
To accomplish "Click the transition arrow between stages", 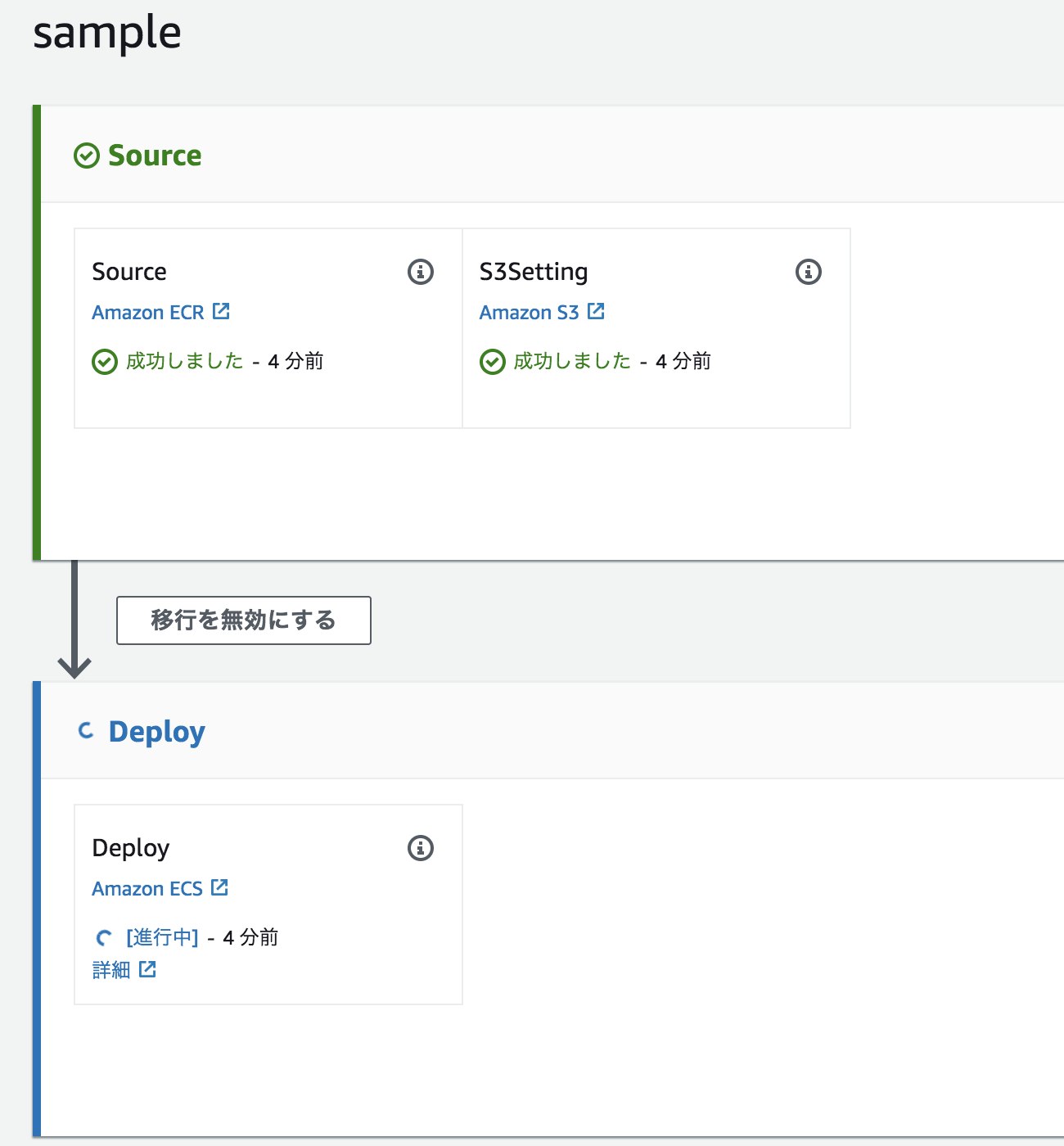I will coord(74,622).
